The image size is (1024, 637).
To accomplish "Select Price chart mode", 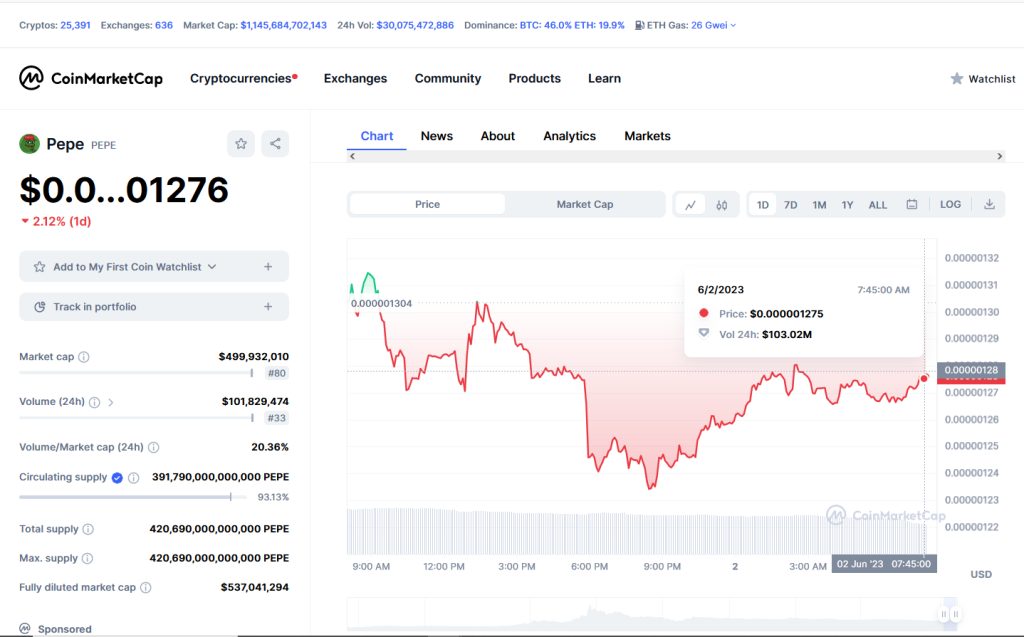I will [427, 204].
